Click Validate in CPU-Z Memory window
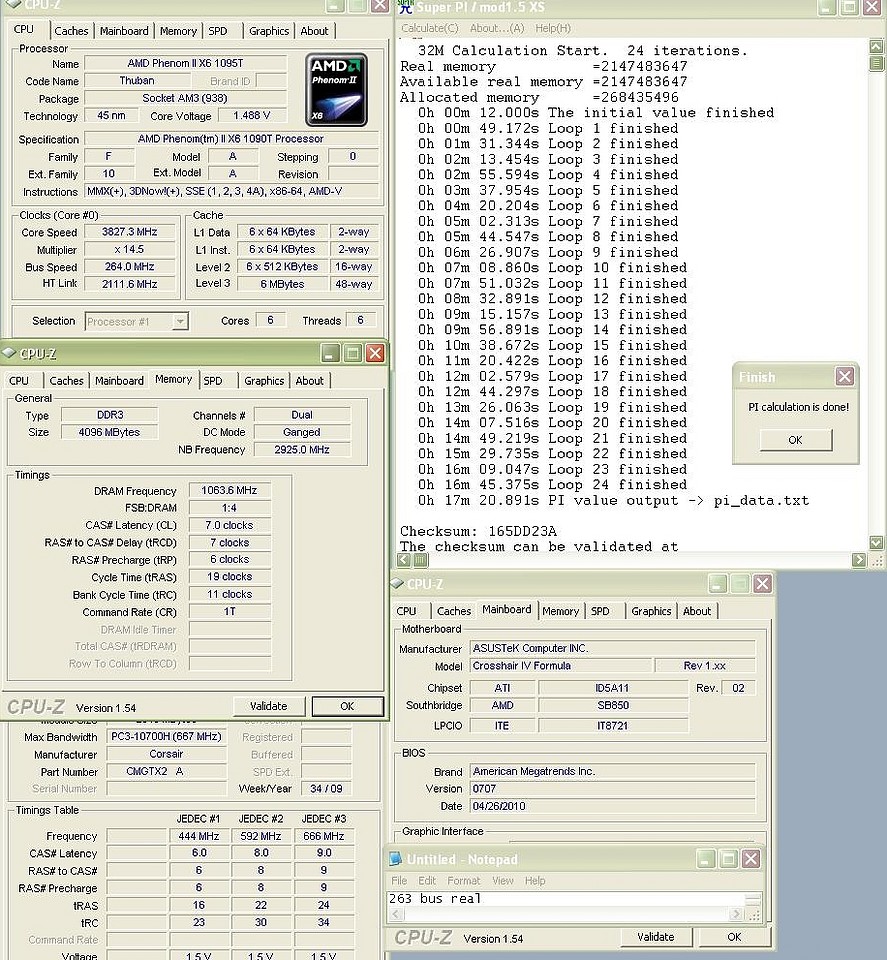 pyautogui.click(x=269, y=706)
